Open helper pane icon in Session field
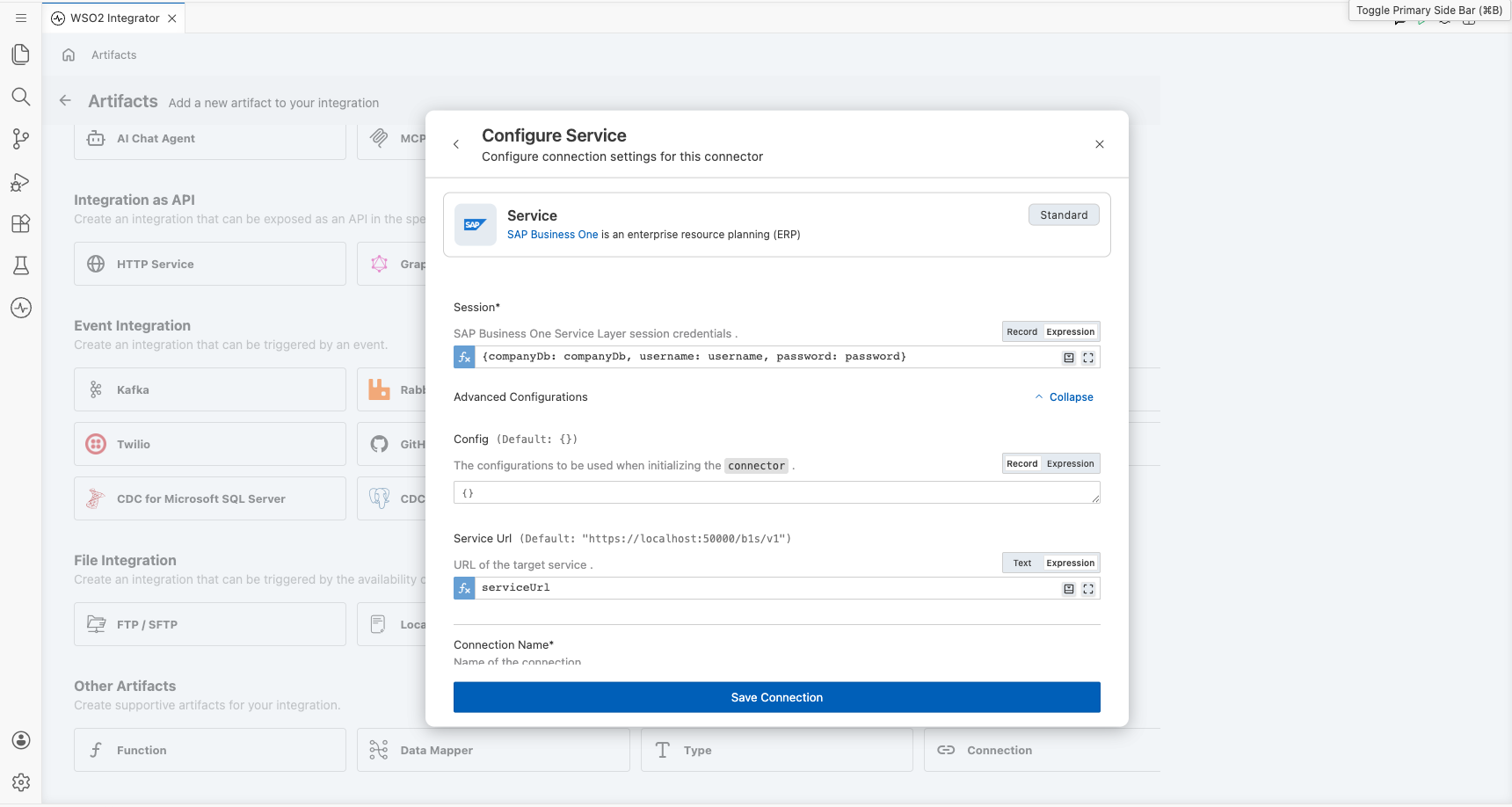1512x807 pixels. pos(1069,358)
